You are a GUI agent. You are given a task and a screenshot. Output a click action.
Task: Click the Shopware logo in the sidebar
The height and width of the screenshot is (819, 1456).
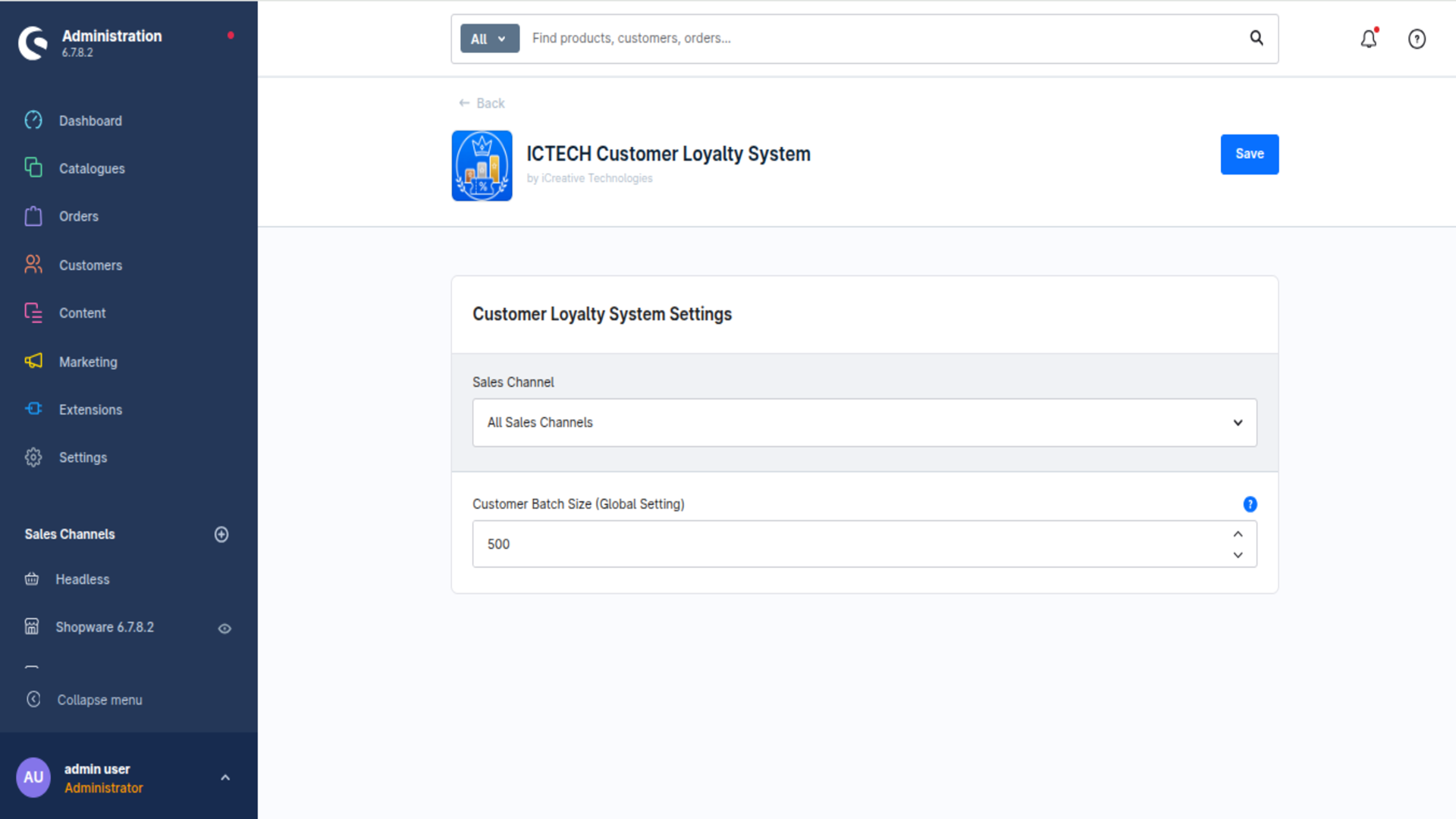[x=33, y=43]
